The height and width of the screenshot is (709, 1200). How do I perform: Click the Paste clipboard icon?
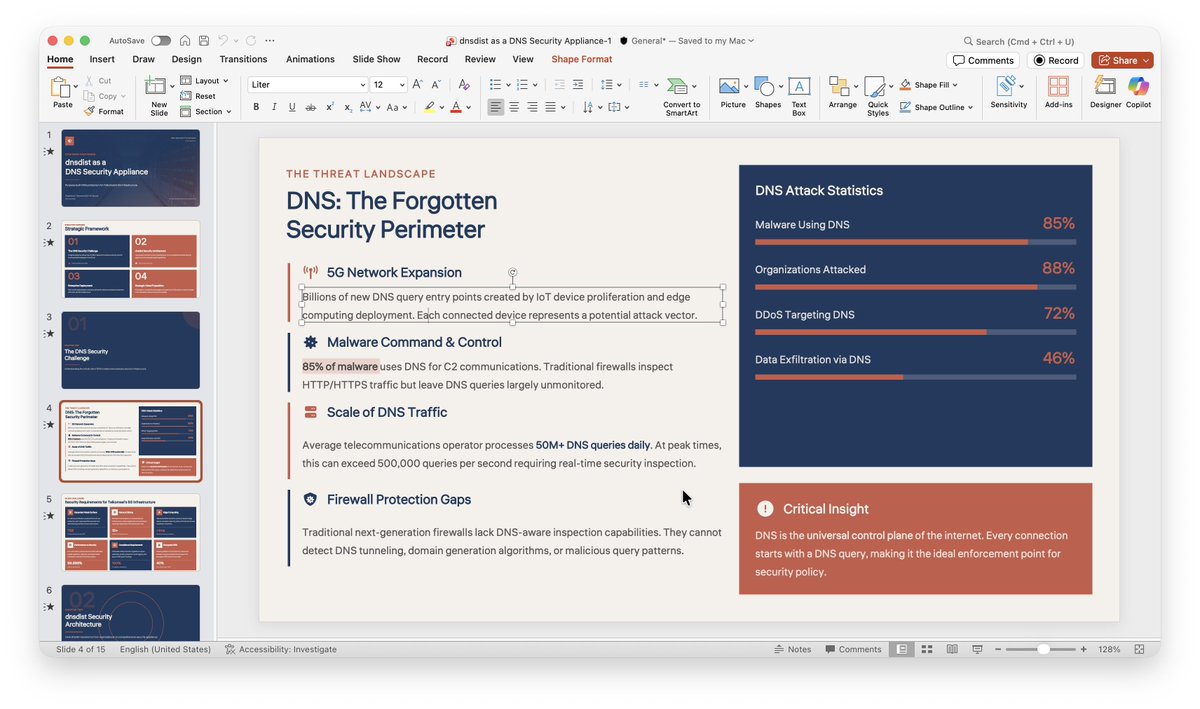tap(61, 88)
